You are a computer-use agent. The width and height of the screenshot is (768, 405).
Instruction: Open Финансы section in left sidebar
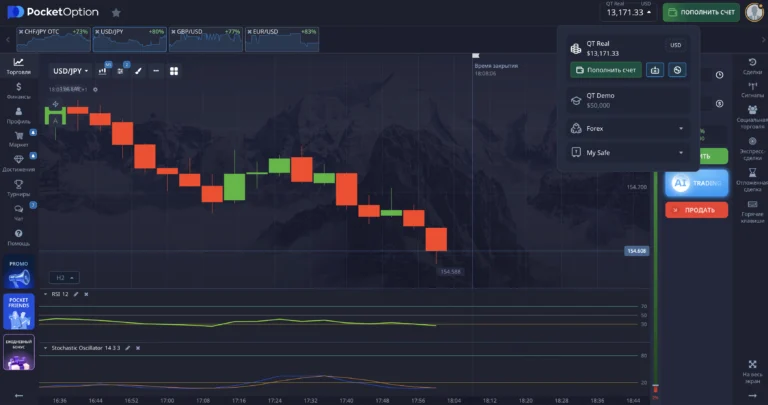pos(18,91)
